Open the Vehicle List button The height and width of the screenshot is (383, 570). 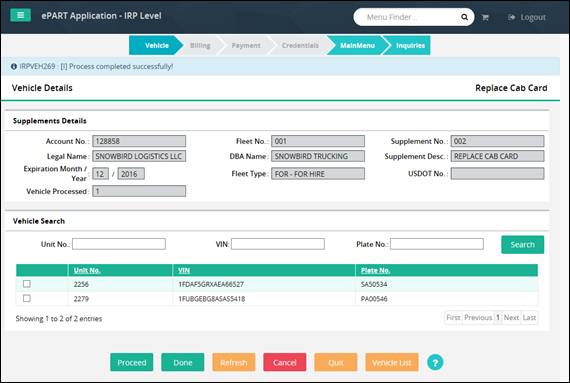tap(392, 362)
